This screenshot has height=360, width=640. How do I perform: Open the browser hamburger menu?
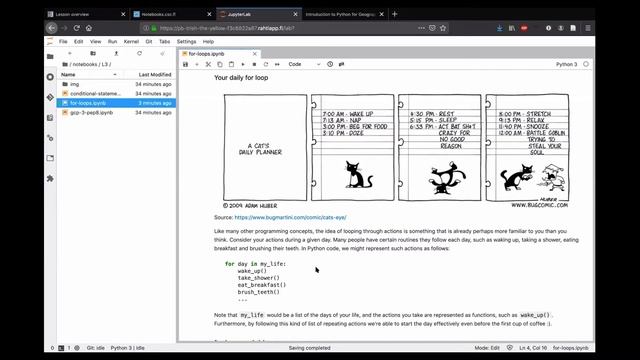pos(588,28)
